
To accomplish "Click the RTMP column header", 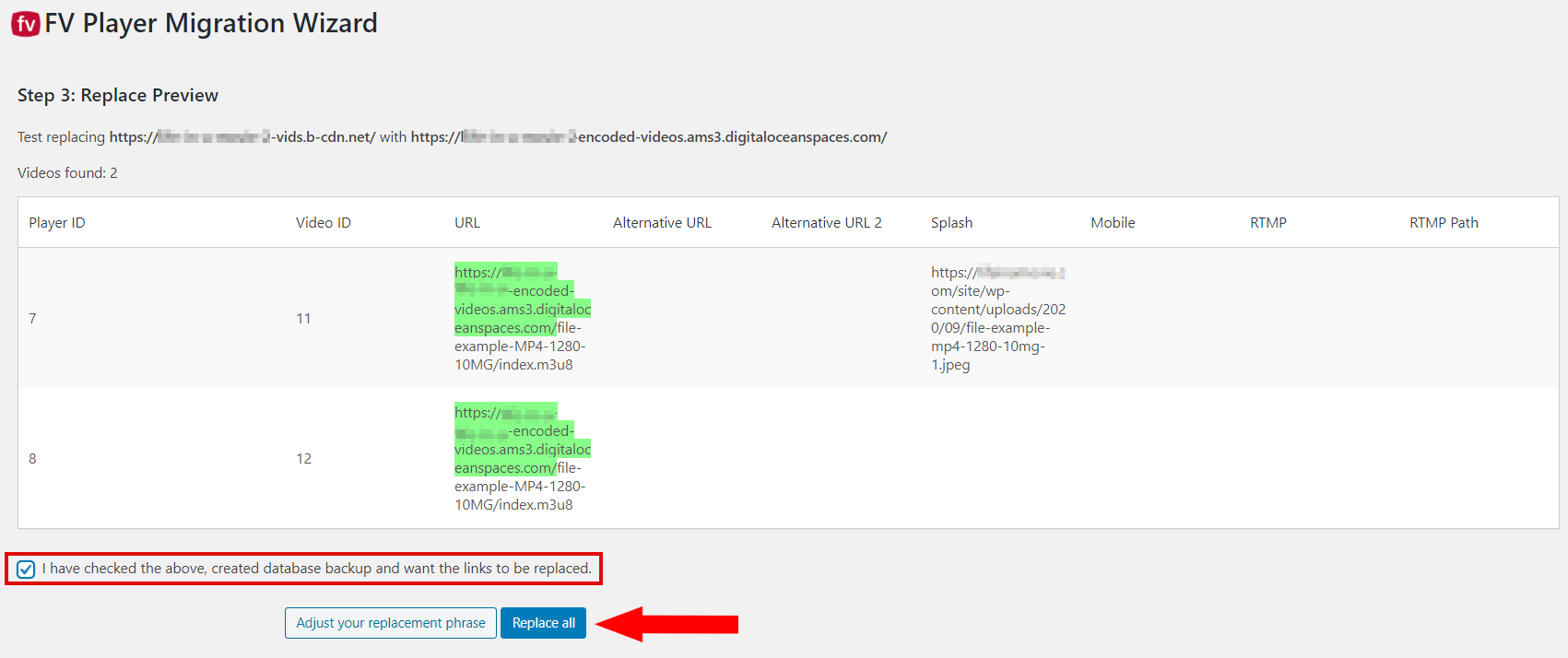I will [x=1268, y=223].
